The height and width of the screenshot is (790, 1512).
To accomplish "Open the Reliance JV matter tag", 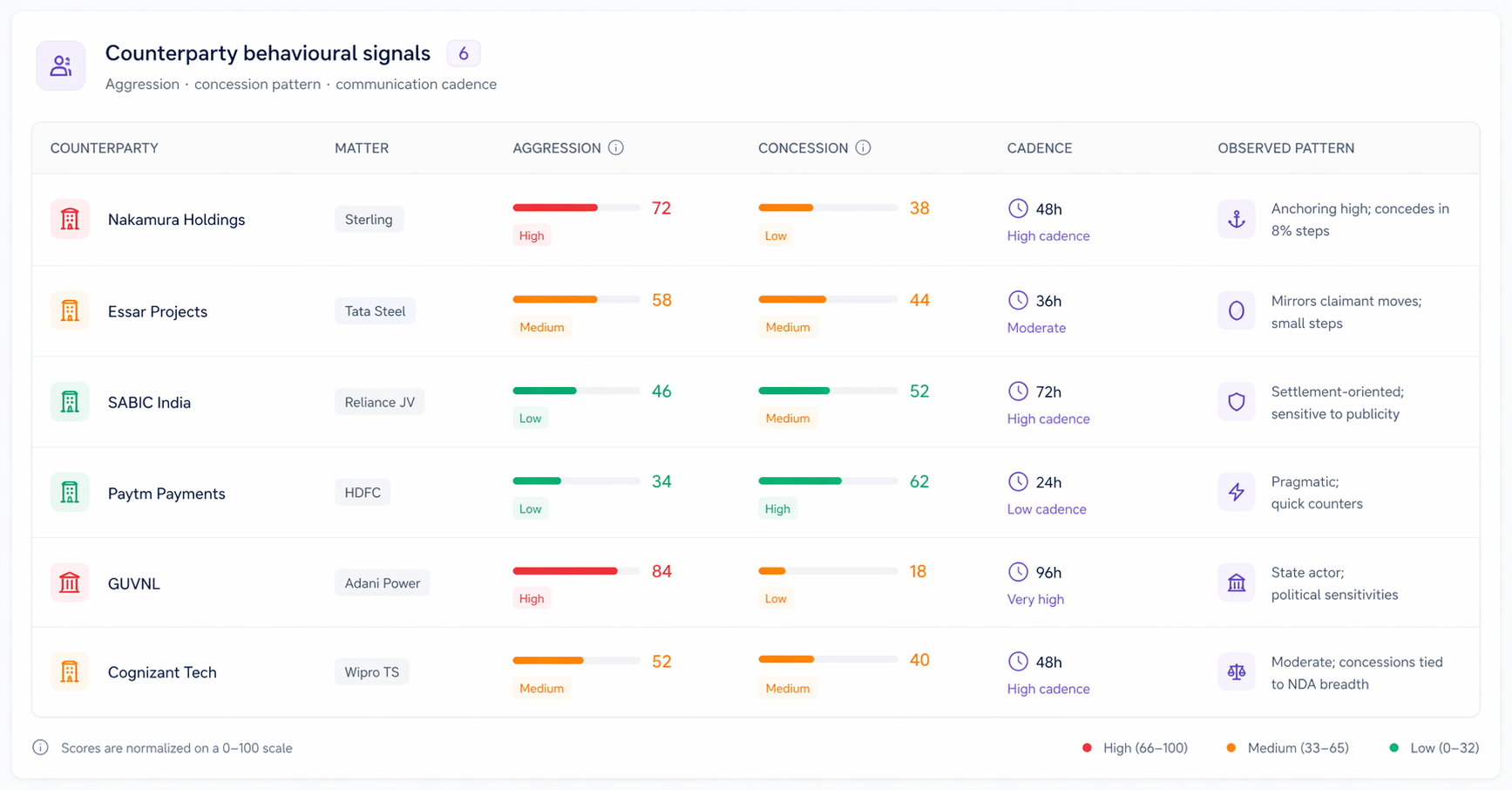I will [380, 402].
